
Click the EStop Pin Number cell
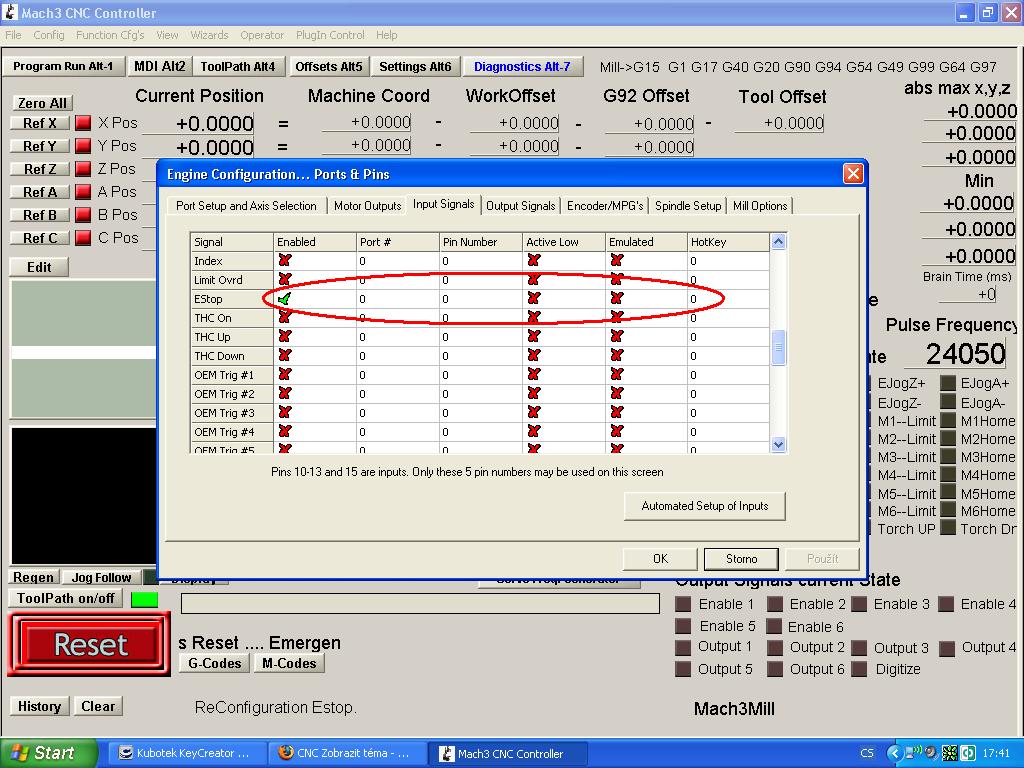point(480,299)
